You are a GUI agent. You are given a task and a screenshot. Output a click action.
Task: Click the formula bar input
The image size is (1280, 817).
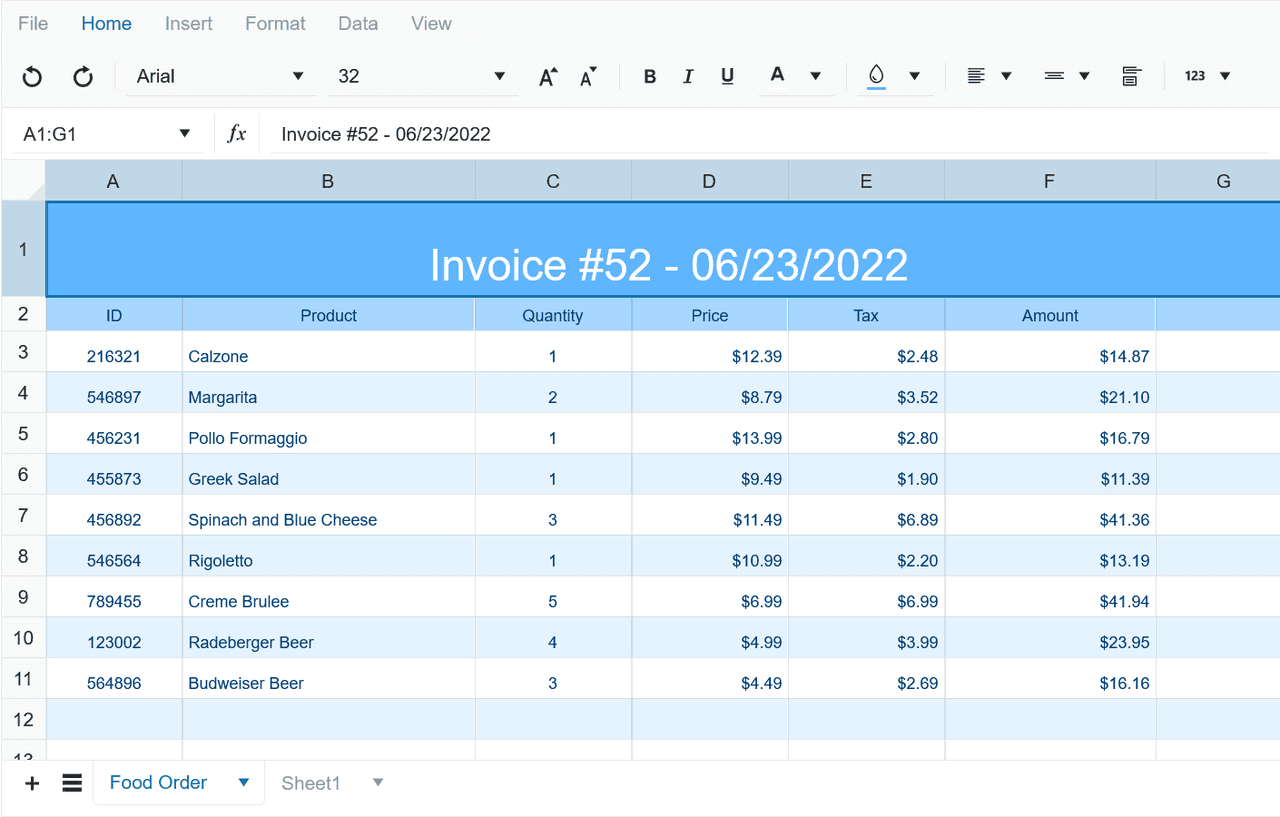770,134
